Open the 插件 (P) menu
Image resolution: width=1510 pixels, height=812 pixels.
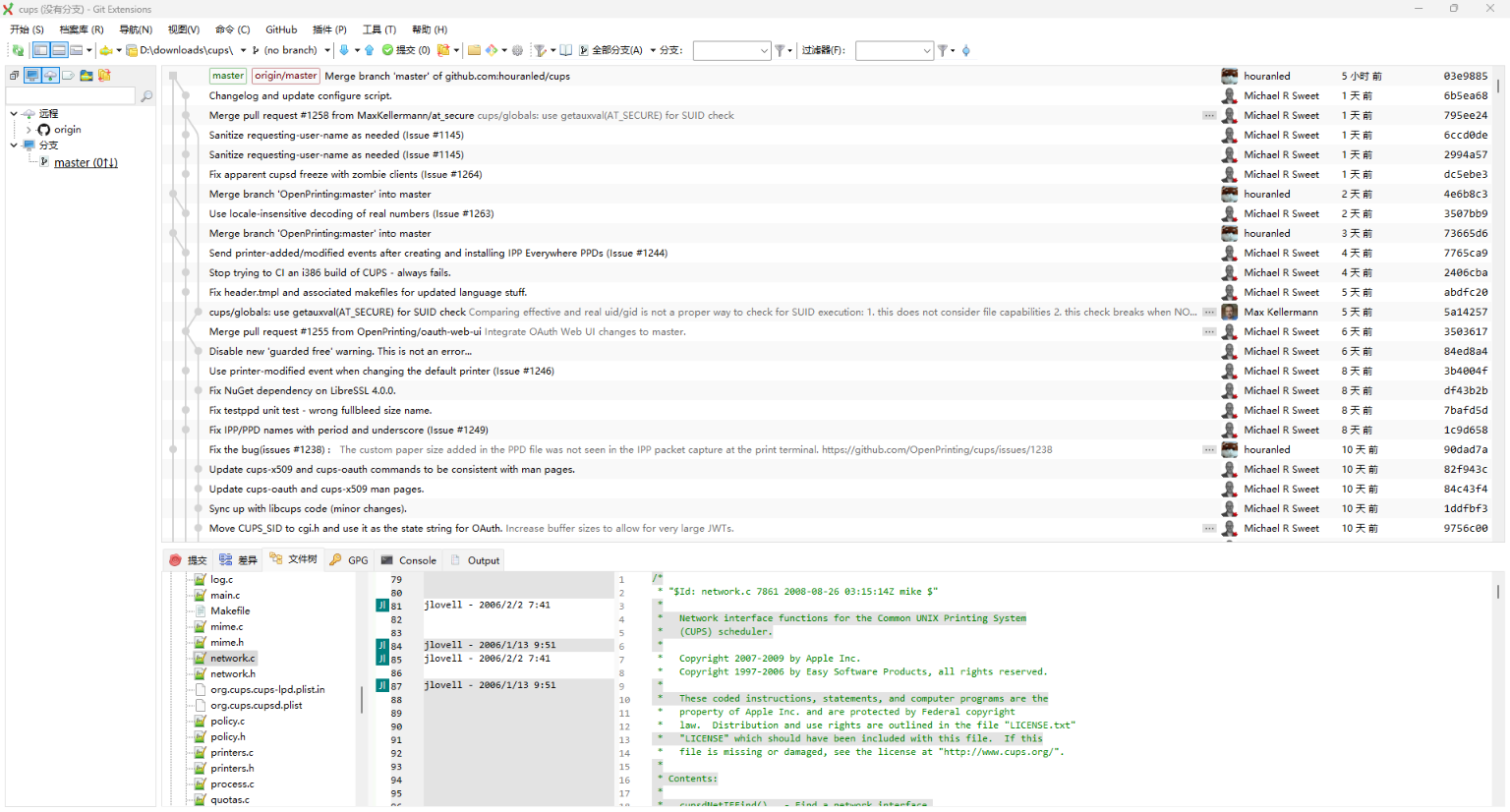[329, 29]
